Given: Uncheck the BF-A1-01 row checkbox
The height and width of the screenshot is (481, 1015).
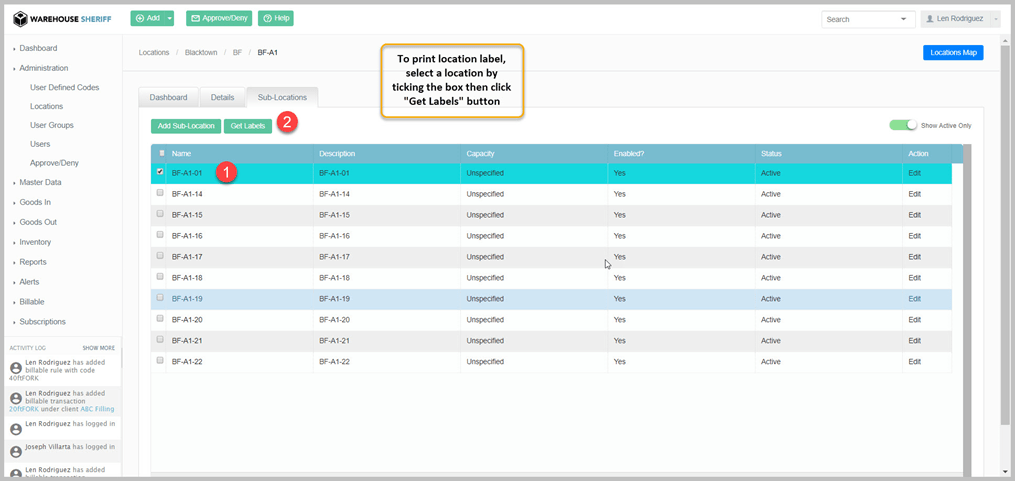Looking at the screenshot, I should click(160, 172).
